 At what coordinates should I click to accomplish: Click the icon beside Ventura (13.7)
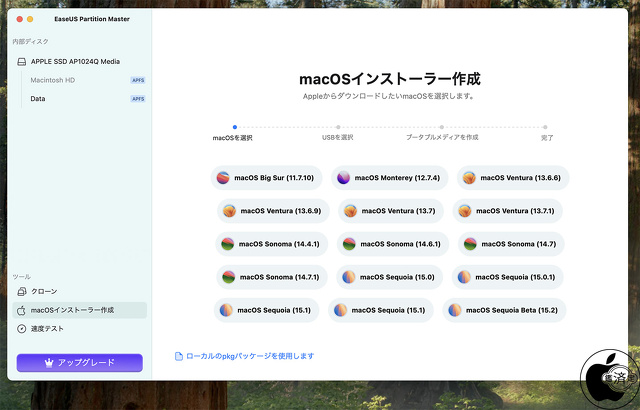click(350, 211)
